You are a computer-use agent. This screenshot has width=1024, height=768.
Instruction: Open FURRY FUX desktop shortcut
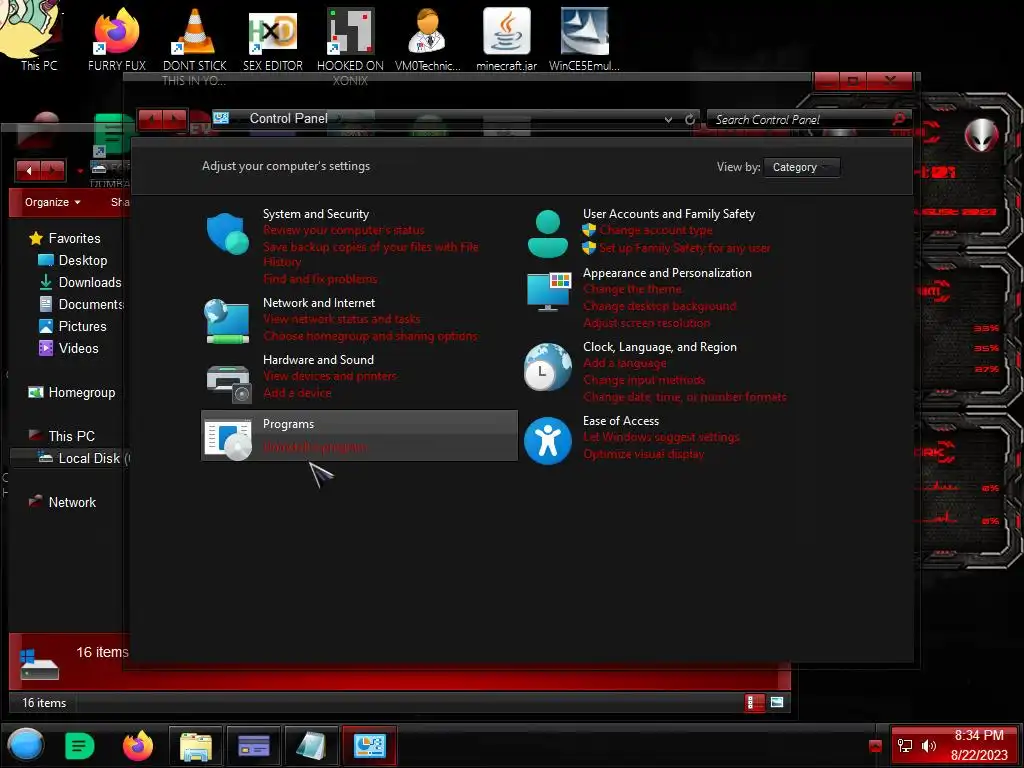click(117, 40)
